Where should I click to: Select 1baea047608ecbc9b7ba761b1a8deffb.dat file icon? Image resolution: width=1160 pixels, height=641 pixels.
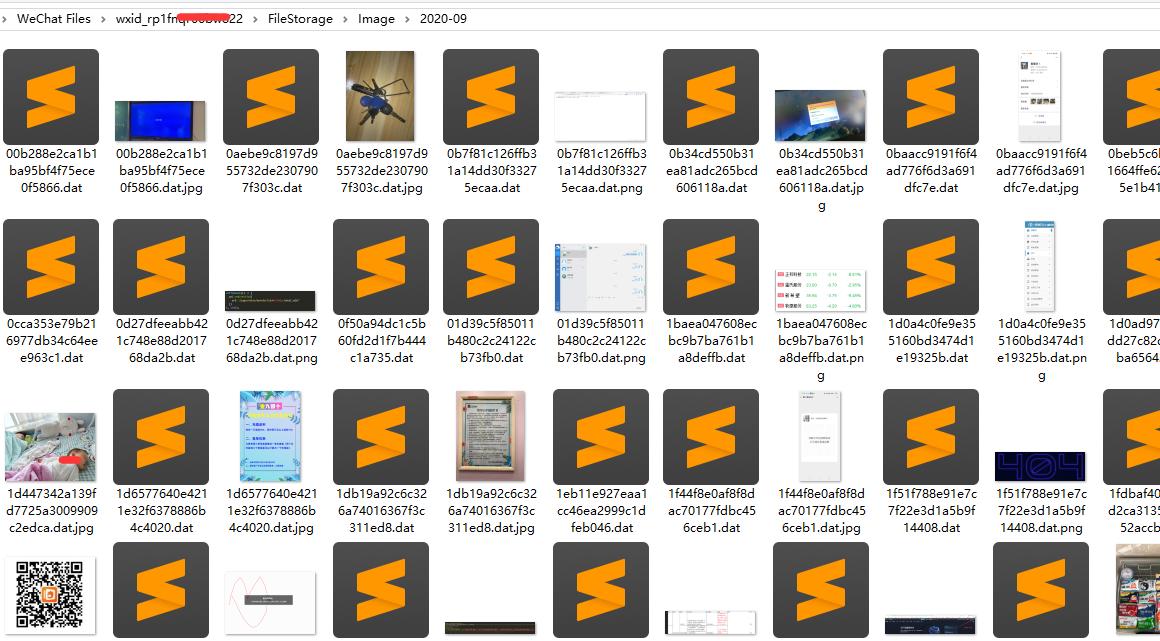click(x=711, y=267)
